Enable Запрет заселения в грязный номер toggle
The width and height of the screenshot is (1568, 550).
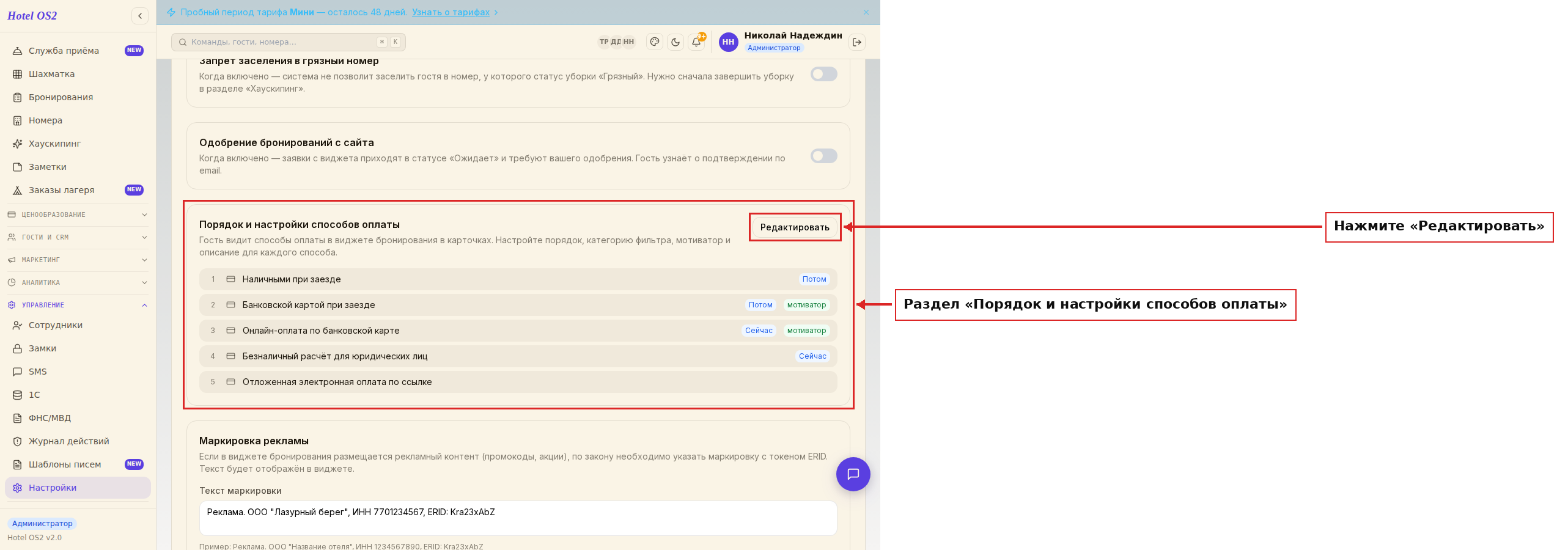point(824,74)
